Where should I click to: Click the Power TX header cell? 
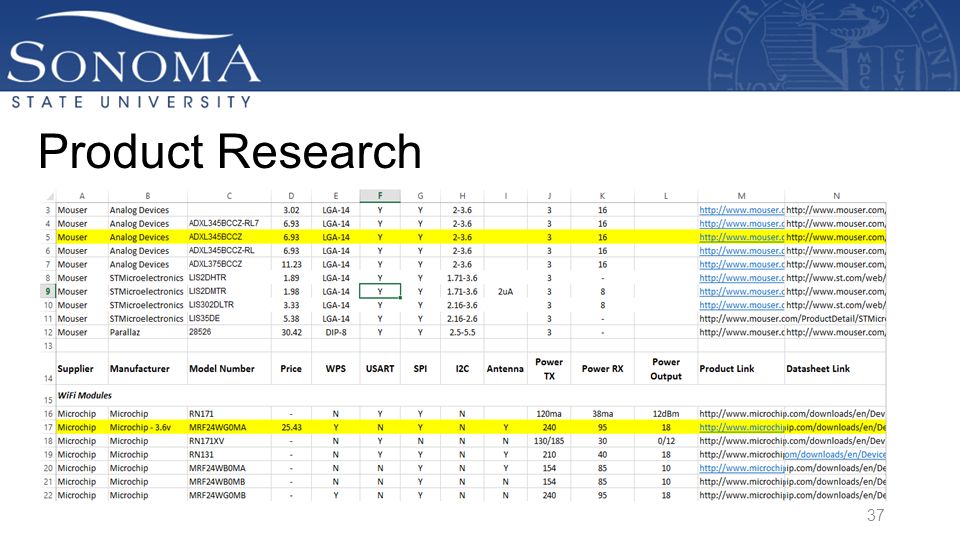click(x=549, y=369)
